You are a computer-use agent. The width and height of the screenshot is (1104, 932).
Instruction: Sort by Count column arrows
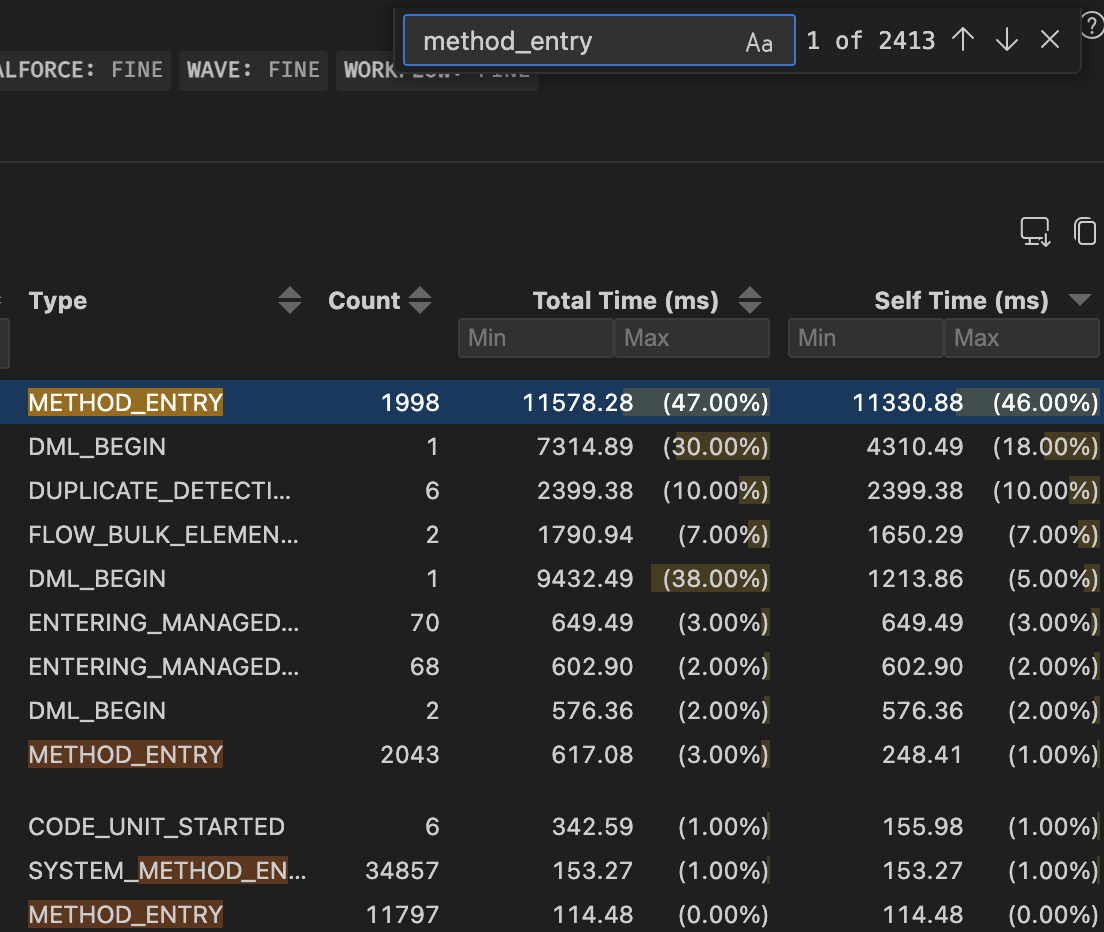pyautogui.click(x=420, y=301)
